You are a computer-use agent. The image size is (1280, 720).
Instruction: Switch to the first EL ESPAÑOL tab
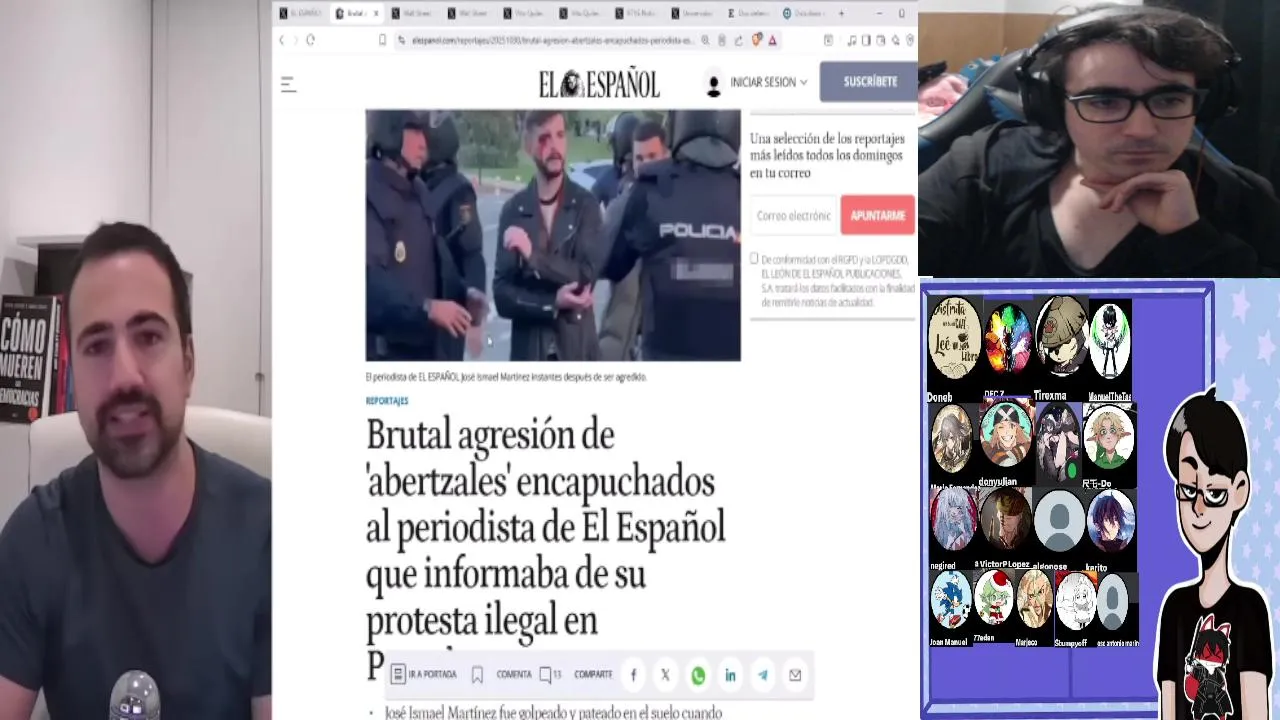pos(300,13)
